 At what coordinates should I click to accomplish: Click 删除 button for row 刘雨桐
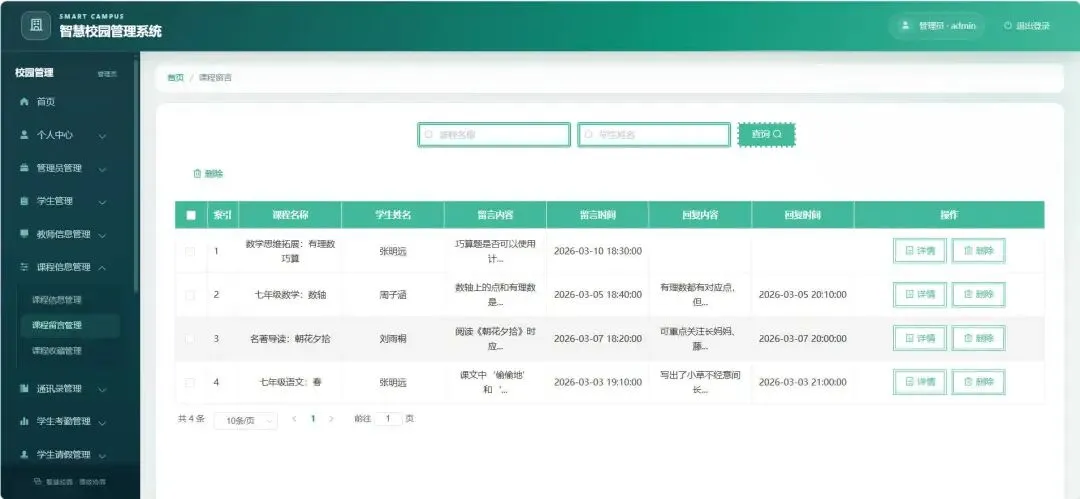pos(978,338)
